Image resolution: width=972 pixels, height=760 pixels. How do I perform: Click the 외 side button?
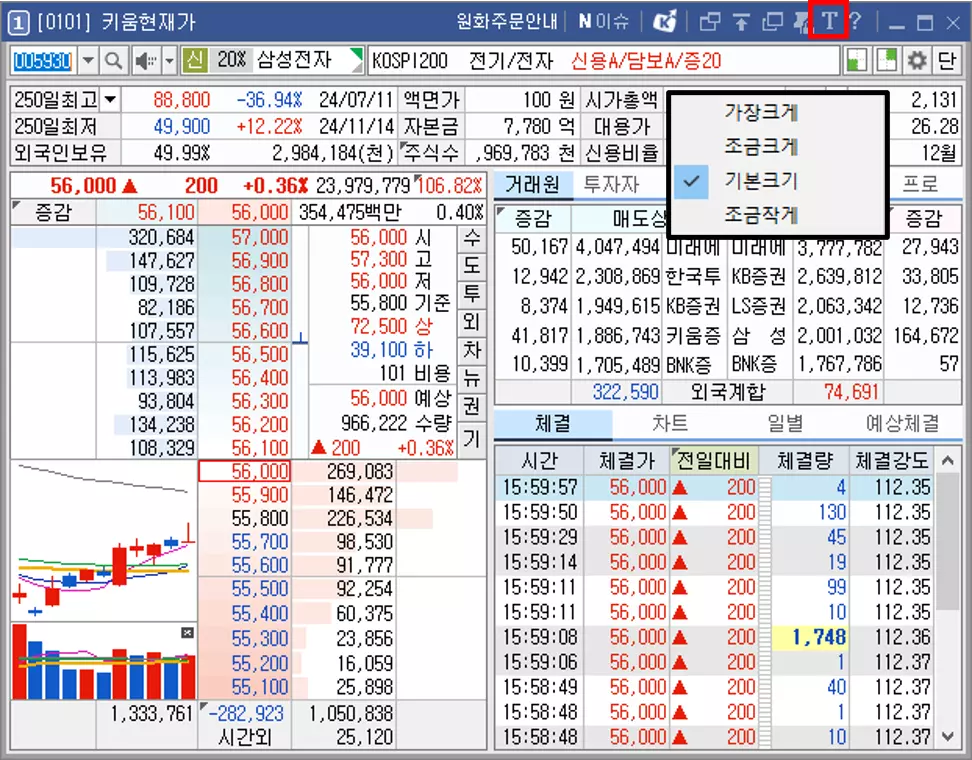click(x=472, y=322)
